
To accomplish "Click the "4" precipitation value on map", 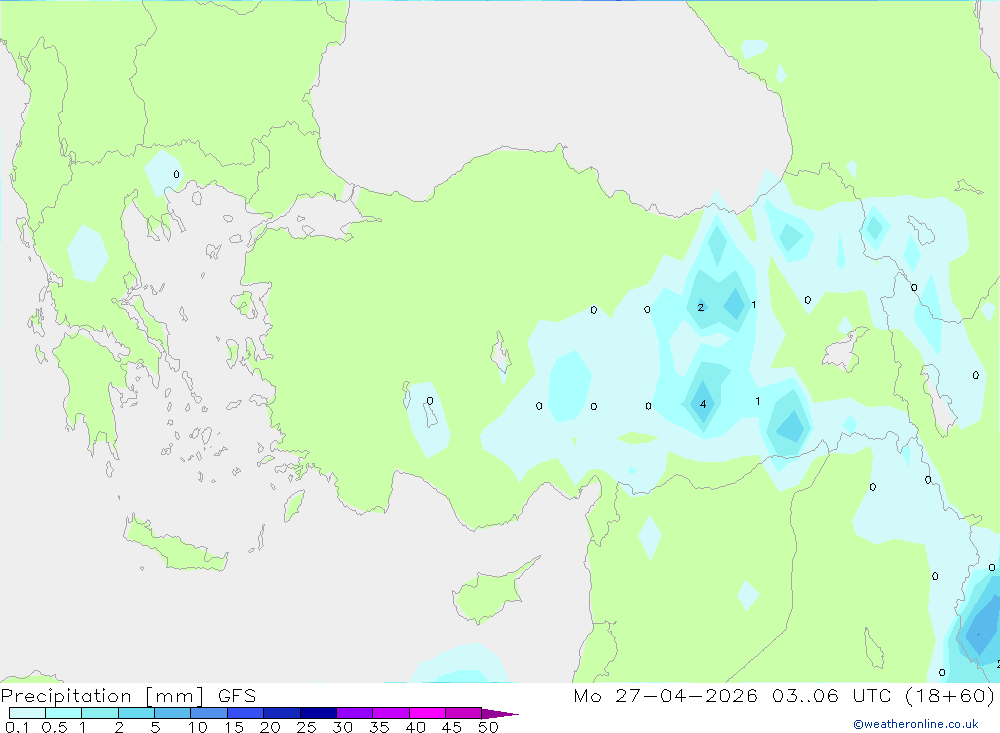I will tap(703, 404).
